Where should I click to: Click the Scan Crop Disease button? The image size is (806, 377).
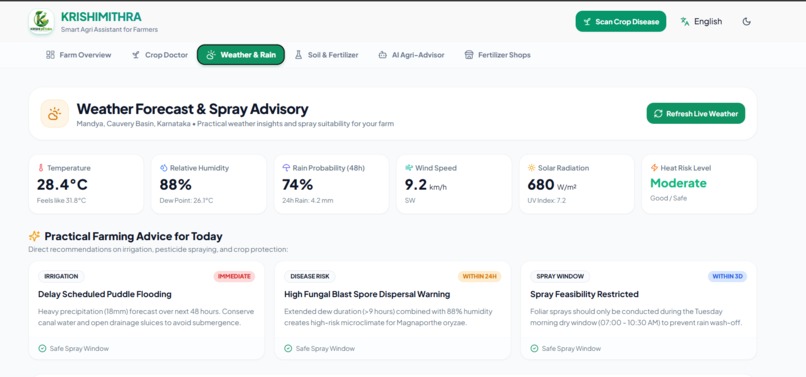[x=620, y=22]
